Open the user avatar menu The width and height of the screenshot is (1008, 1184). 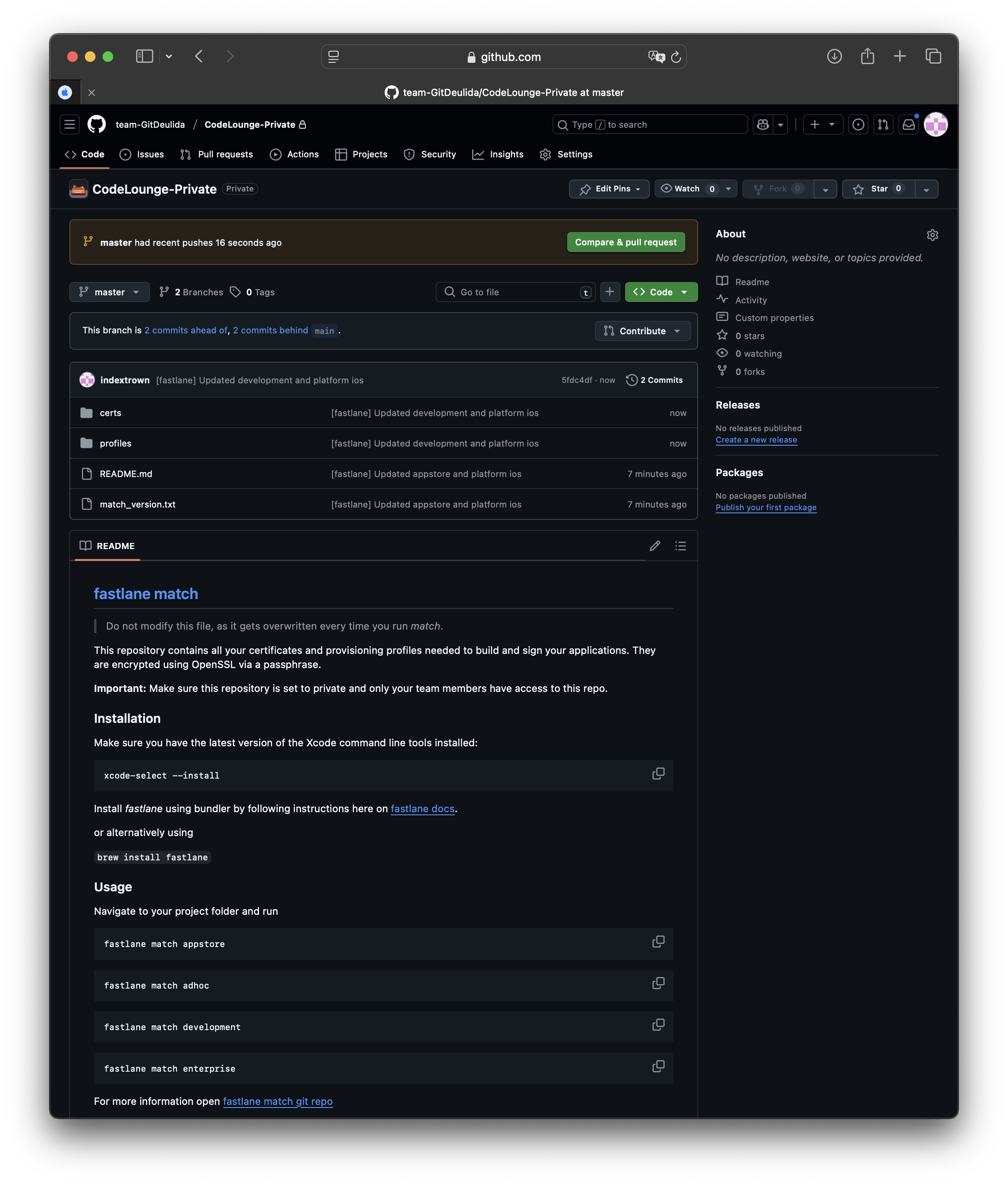pyautogui.click(x=935, y=125)
